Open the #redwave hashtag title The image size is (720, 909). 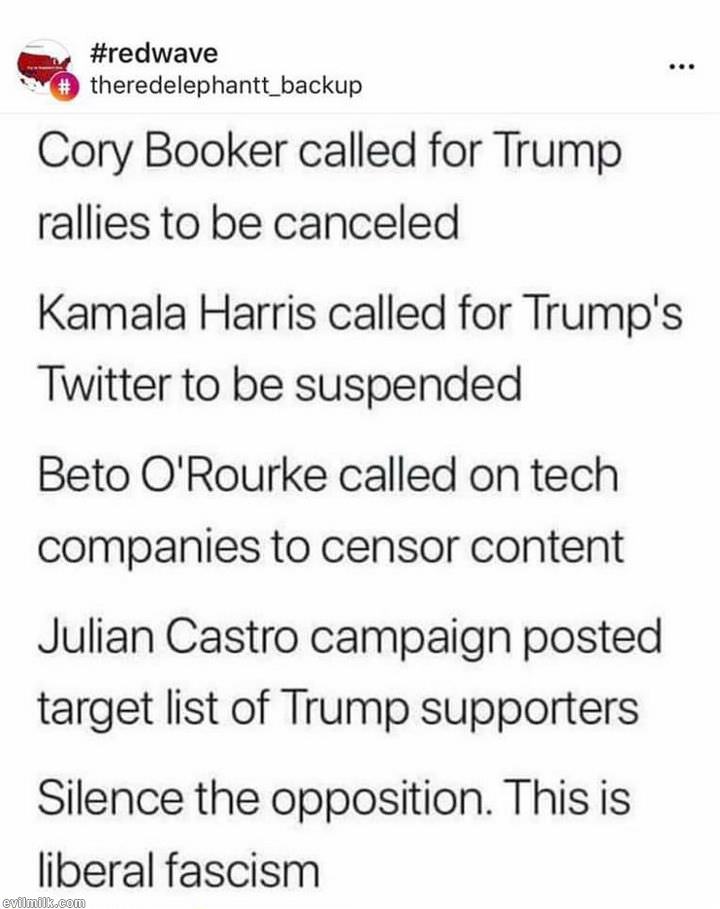(153, 52)
